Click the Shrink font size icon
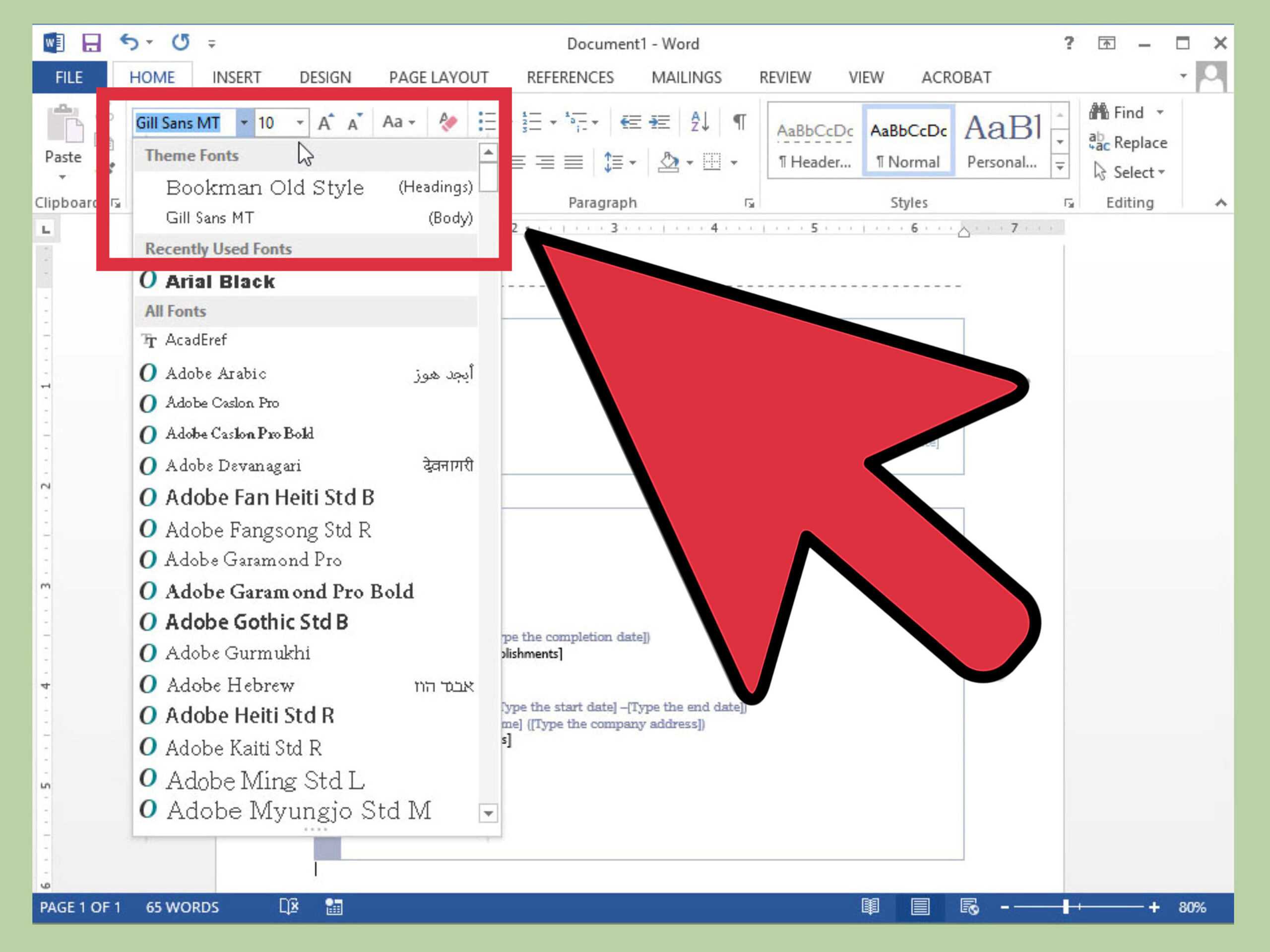This screenshot has height=952, width=1270. (x=354, y=122)
